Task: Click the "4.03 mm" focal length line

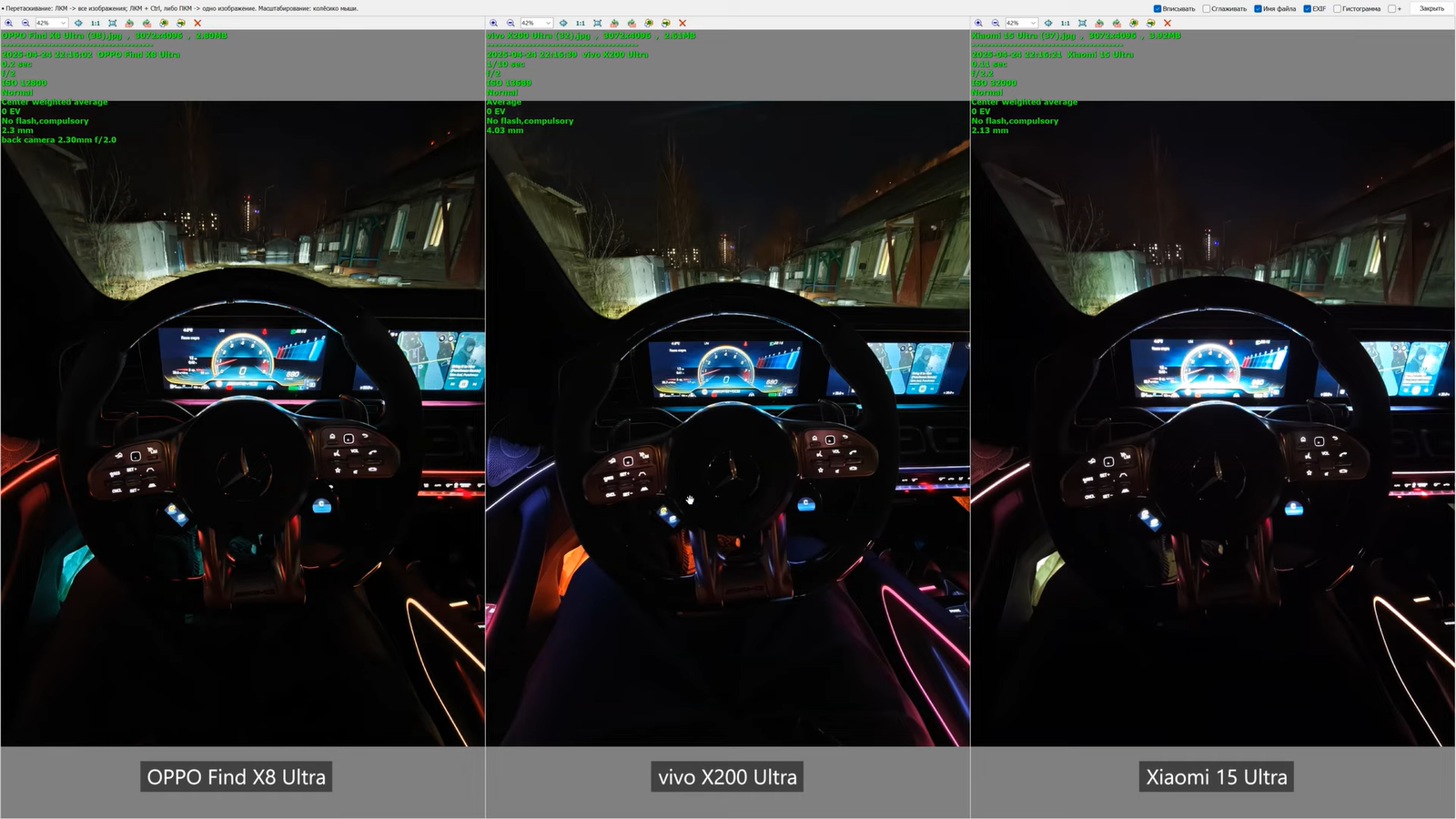Action: 505,130
